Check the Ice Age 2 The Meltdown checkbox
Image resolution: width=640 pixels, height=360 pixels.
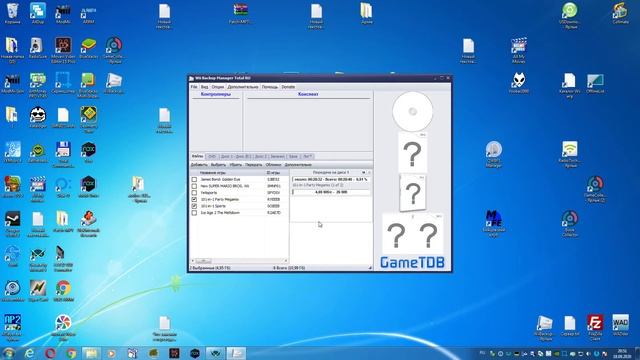pos(194,213)
